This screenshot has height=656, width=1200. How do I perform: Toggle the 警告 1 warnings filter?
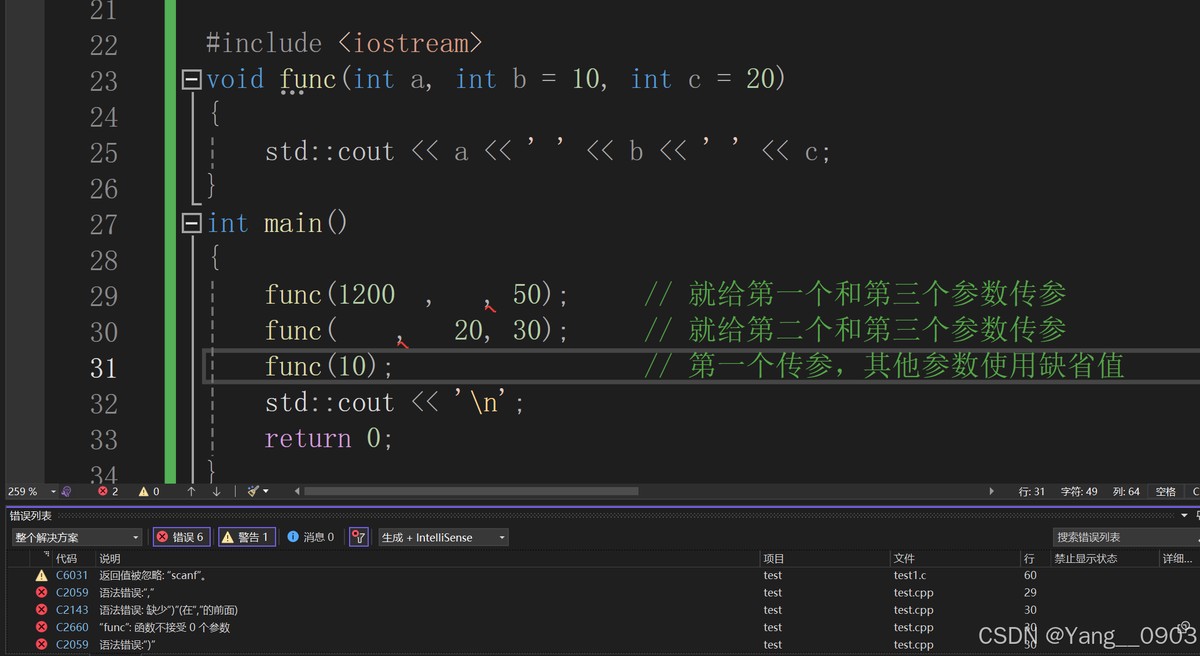coord(245,538)
